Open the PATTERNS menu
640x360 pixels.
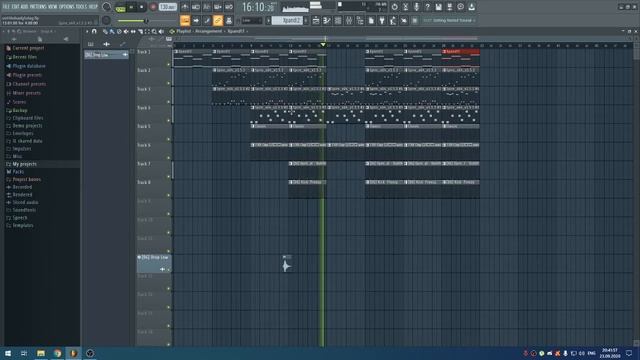pos(38,7)
